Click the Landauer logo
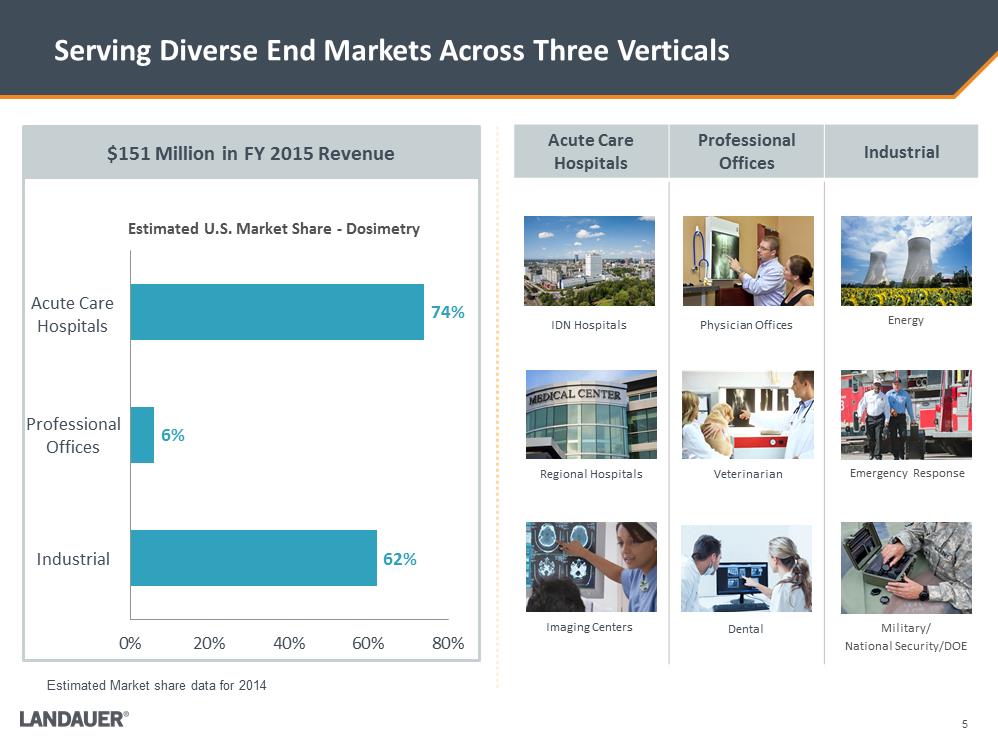The width and height of the screenshot is (998, 739). pyautogui.click(x=73, y=718)
